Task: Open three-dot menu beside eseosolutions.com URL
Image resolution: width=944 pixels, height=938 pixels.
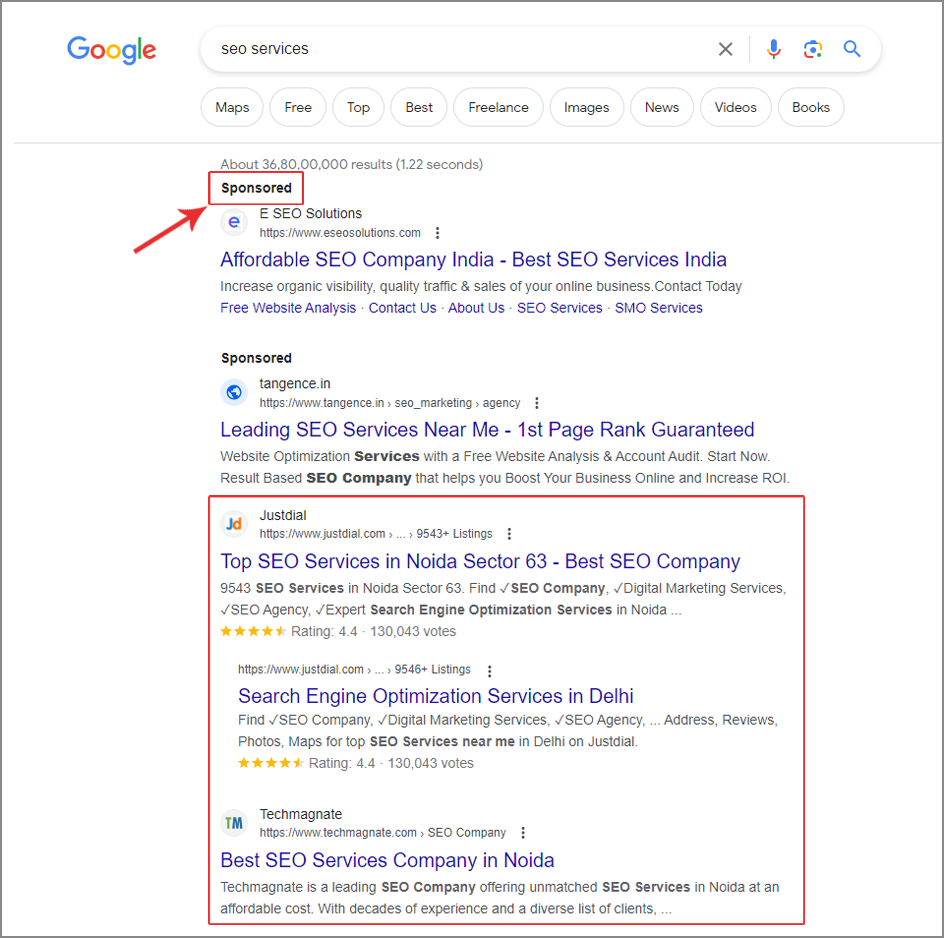Action: tap(438, 233)
